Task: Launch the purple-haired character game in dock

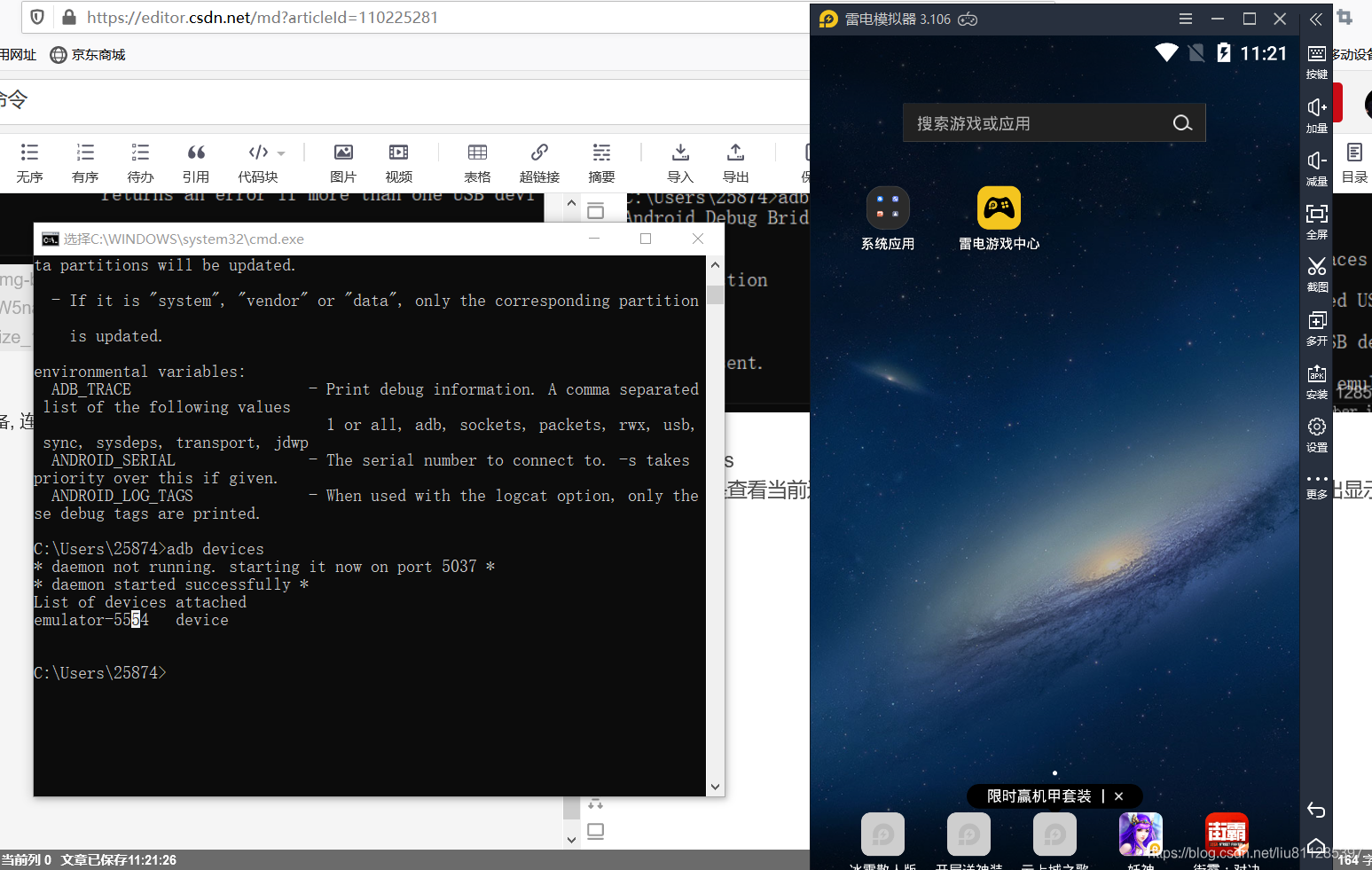Action: point(1141,835)
